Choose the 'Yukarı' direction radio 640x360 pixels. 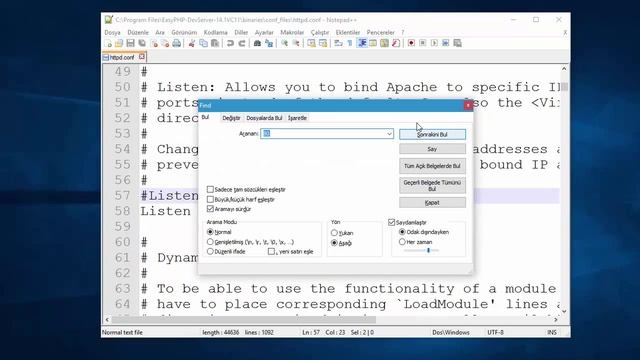pos(334,233)
